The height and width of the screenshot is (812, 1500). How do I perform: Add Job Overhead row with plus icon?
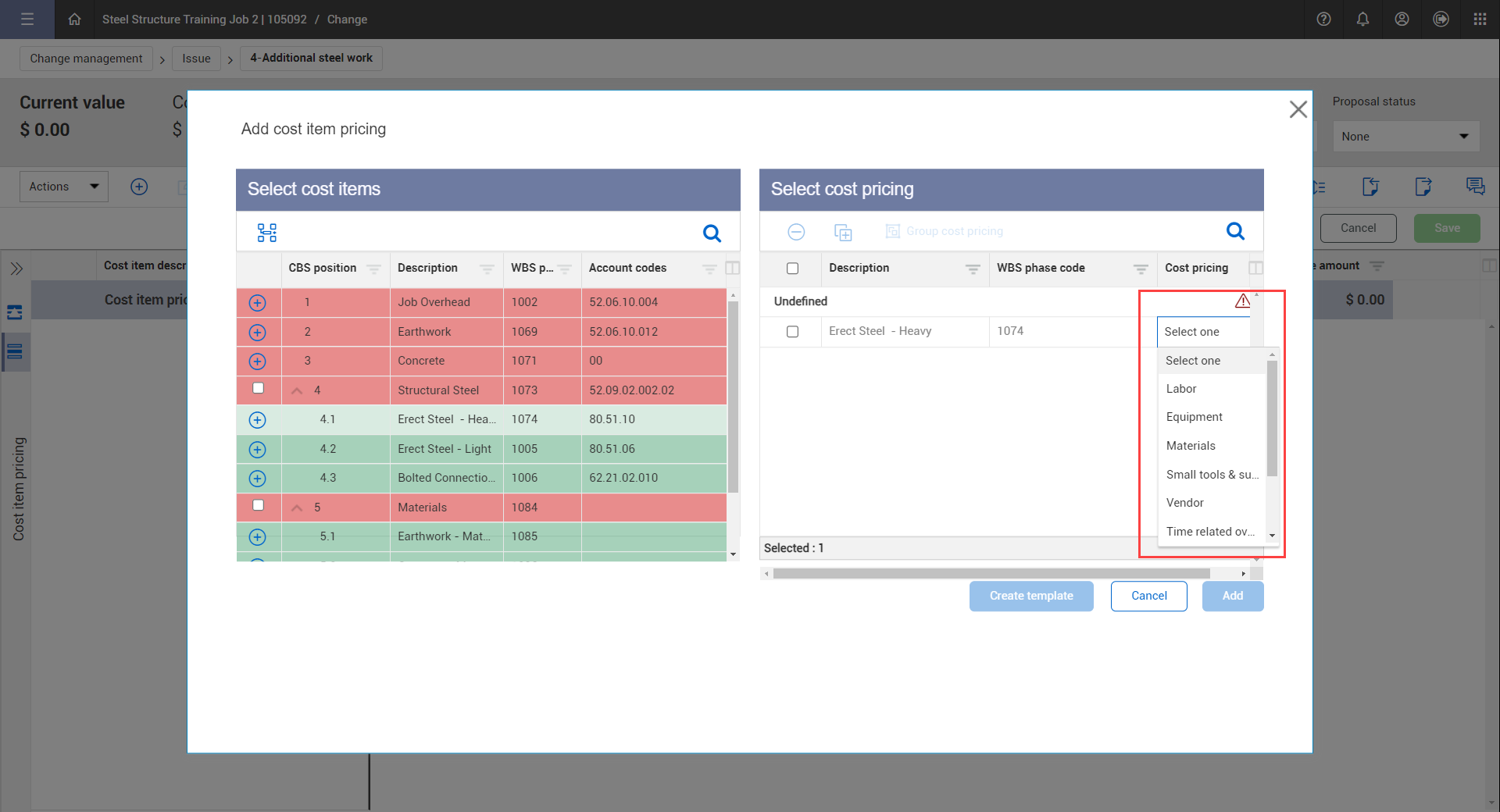pos(257,303)
